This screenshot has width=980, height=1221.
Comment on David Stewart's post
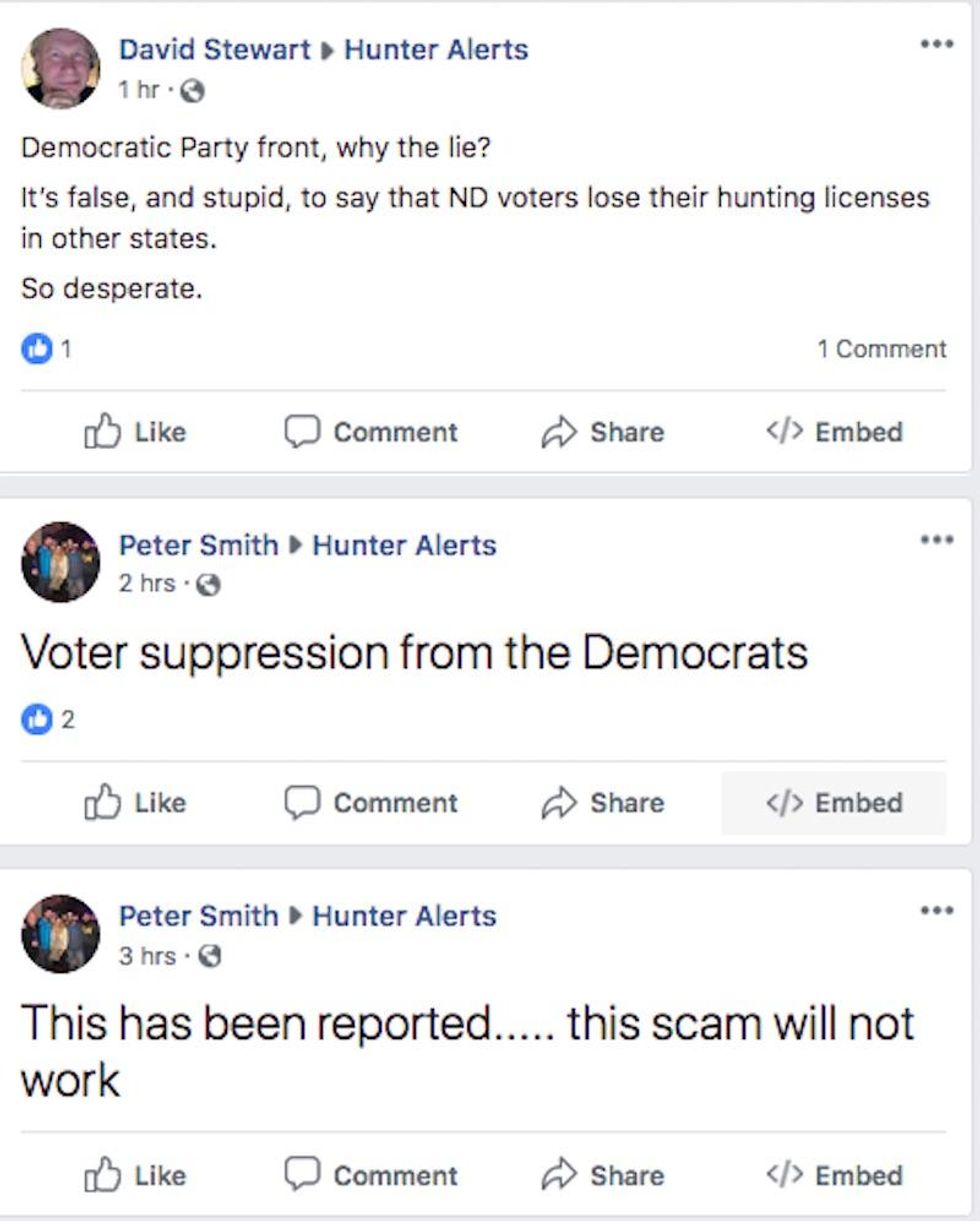[x=371, y=432]
